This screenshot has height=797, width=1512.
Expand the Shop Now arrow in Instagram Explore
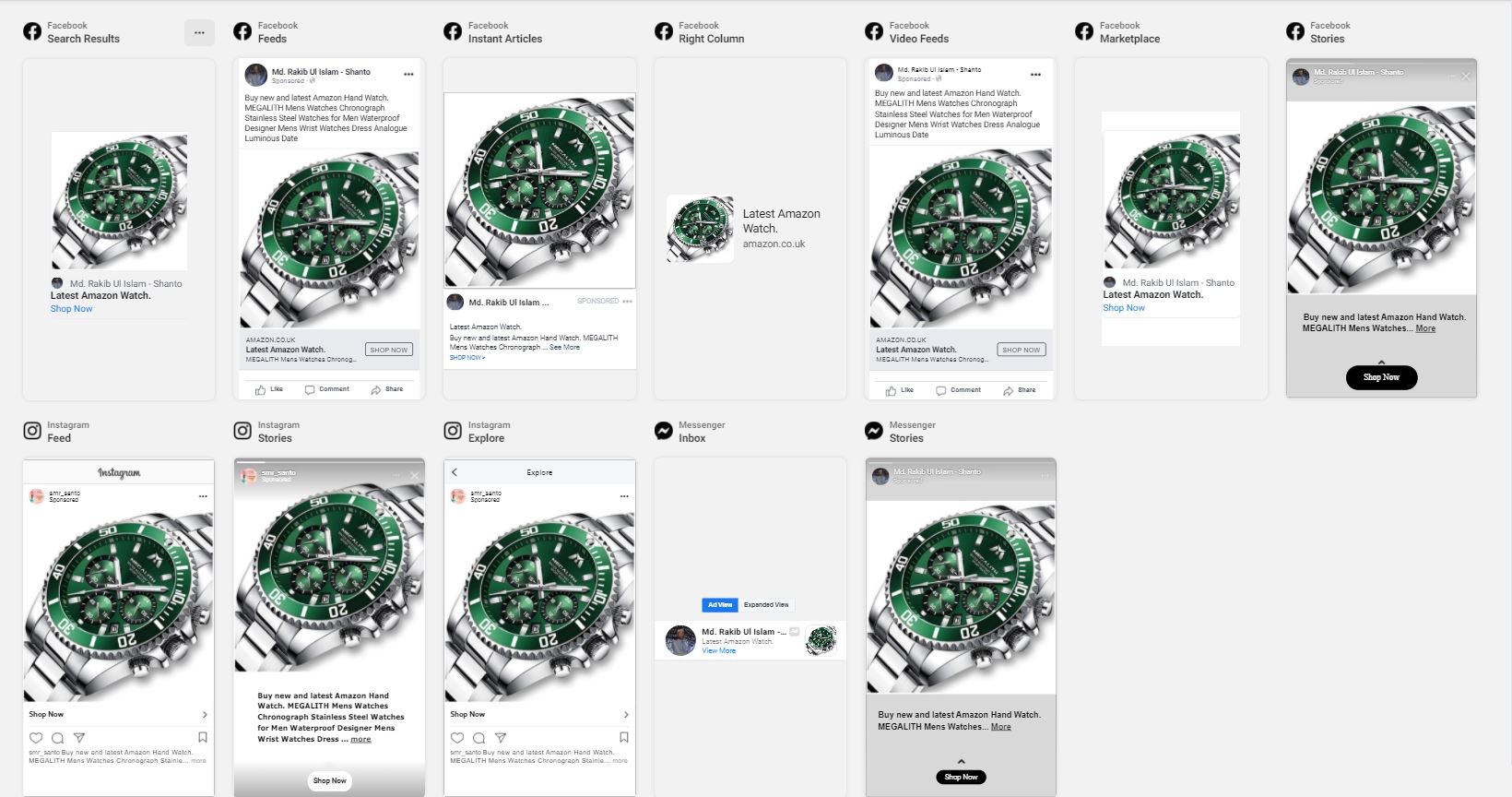pos(626,715)
